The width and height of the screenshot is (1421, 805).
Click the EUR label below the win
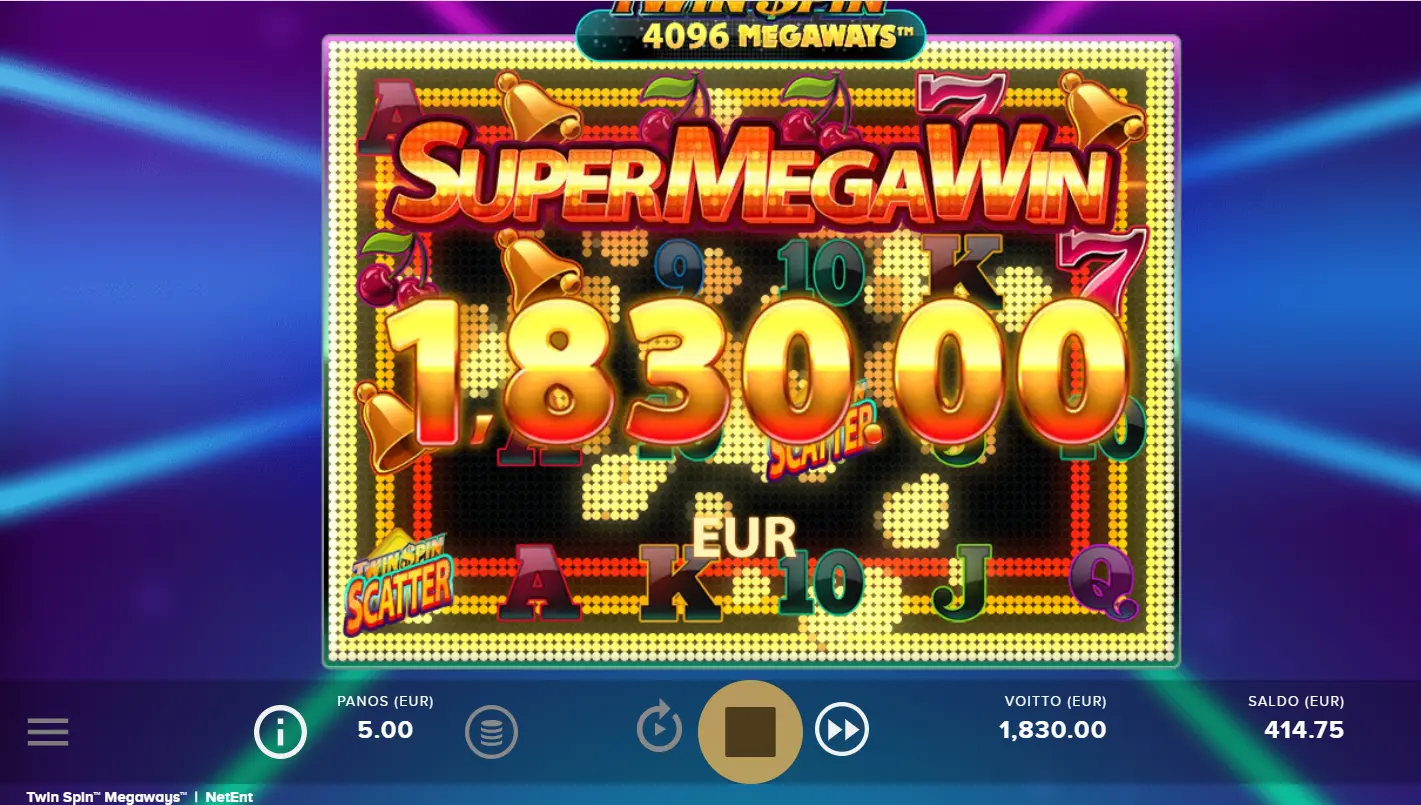pyautogui.click(x=744, y=537)
